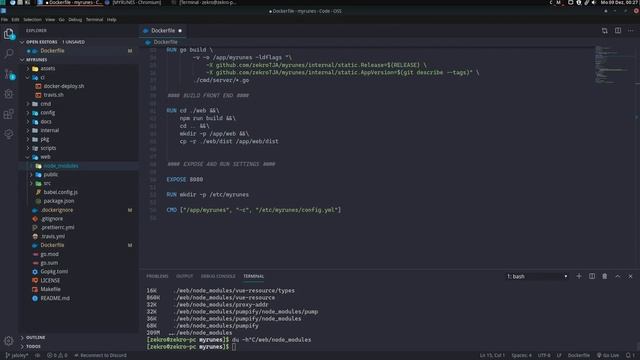Click the editor minimap
Screen dimensions: 640x360
point(614,65)
